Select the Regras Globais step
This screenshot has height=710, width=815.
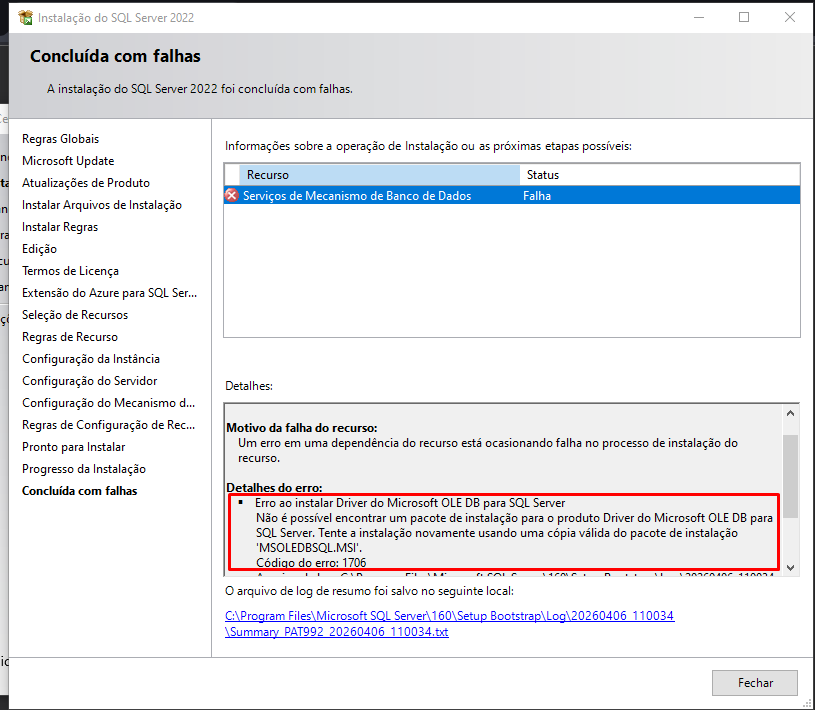(60, 139)
